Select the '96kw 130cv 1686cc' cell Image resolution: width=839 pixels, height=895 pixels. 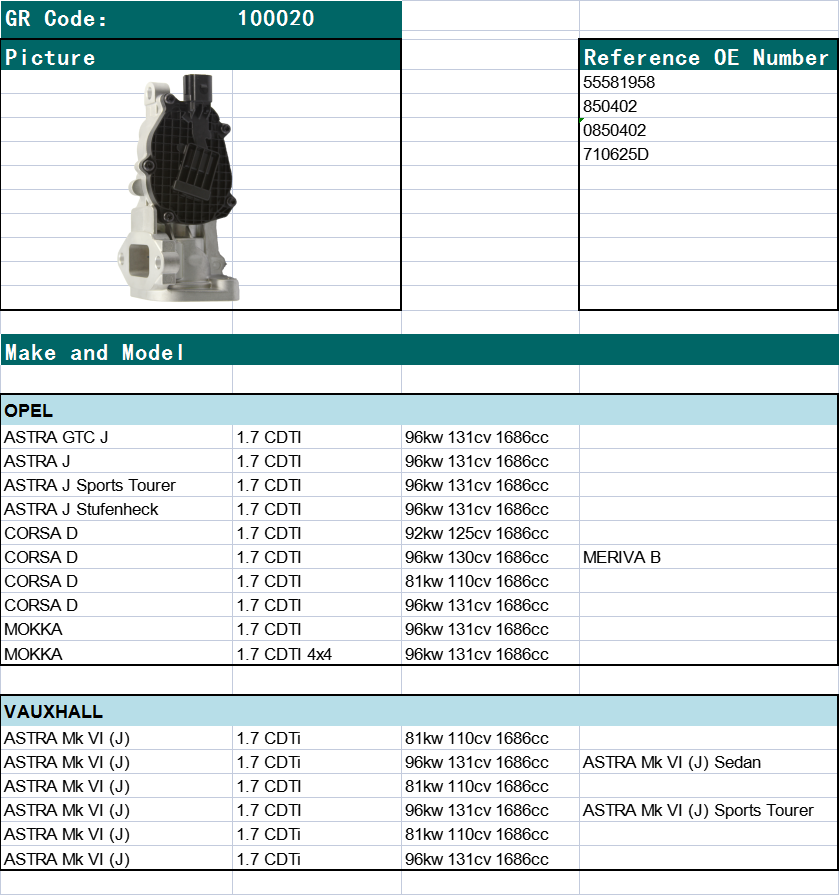coord(490,557)
